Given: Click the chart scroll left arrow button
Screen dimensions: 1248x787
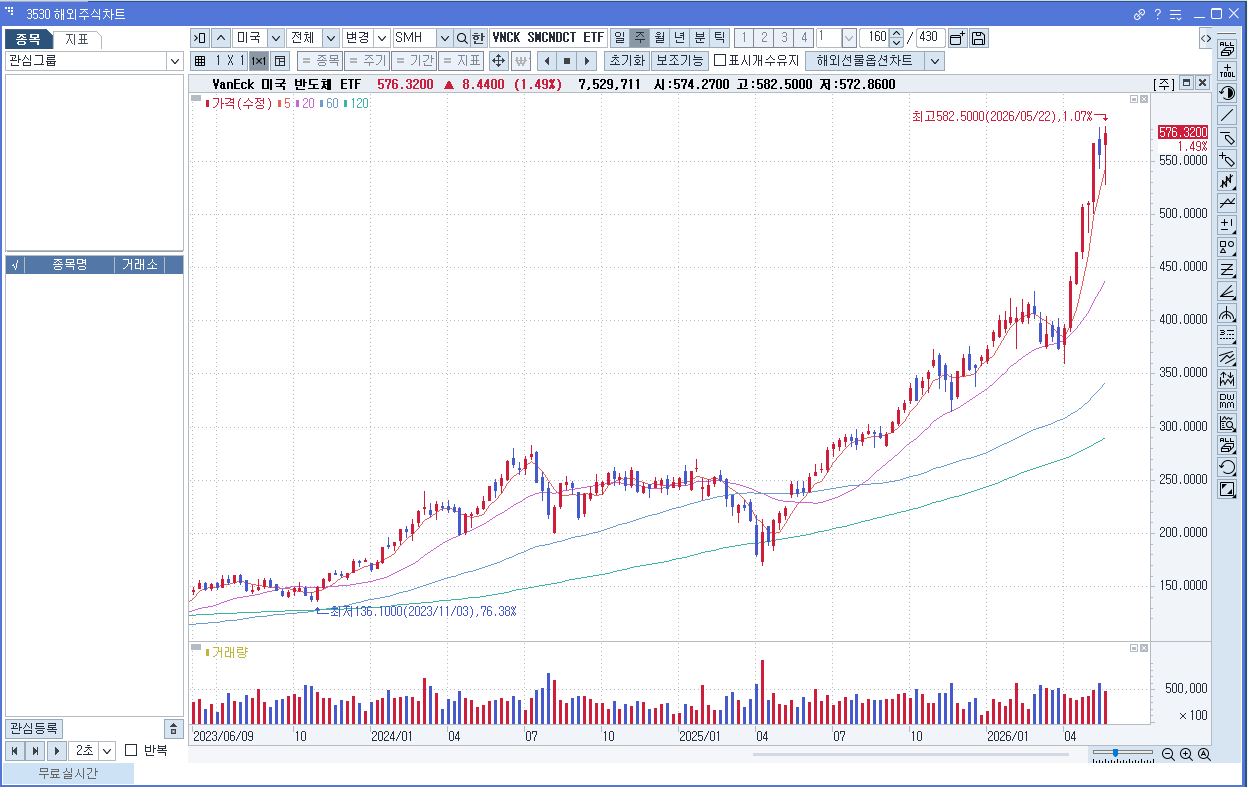Looking at the screenshot, I should click(546, 60).
